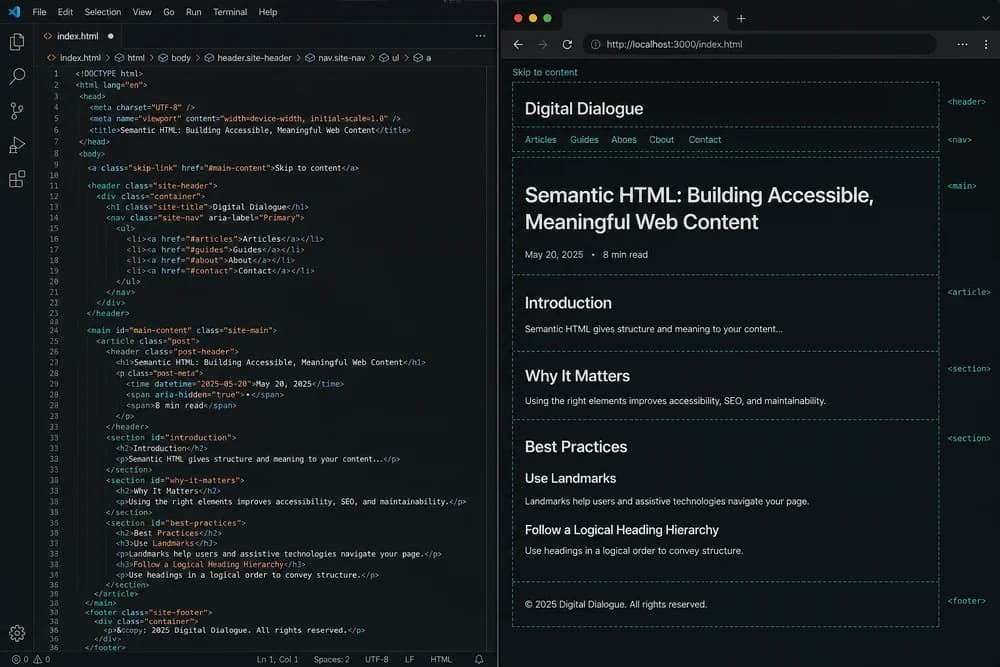Expand the ul breadcrumb segment
Viewport: 1000px width, 667px height.
[395, 57]
